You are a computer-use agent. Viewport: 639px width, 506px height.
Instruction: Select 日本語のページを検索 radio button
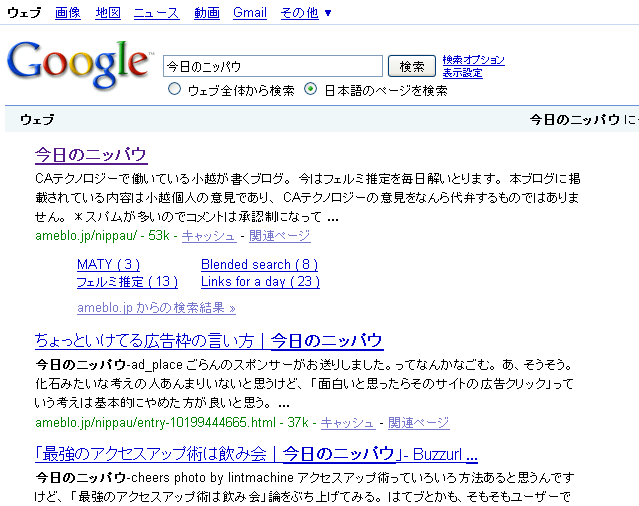(x=311, y=89)
